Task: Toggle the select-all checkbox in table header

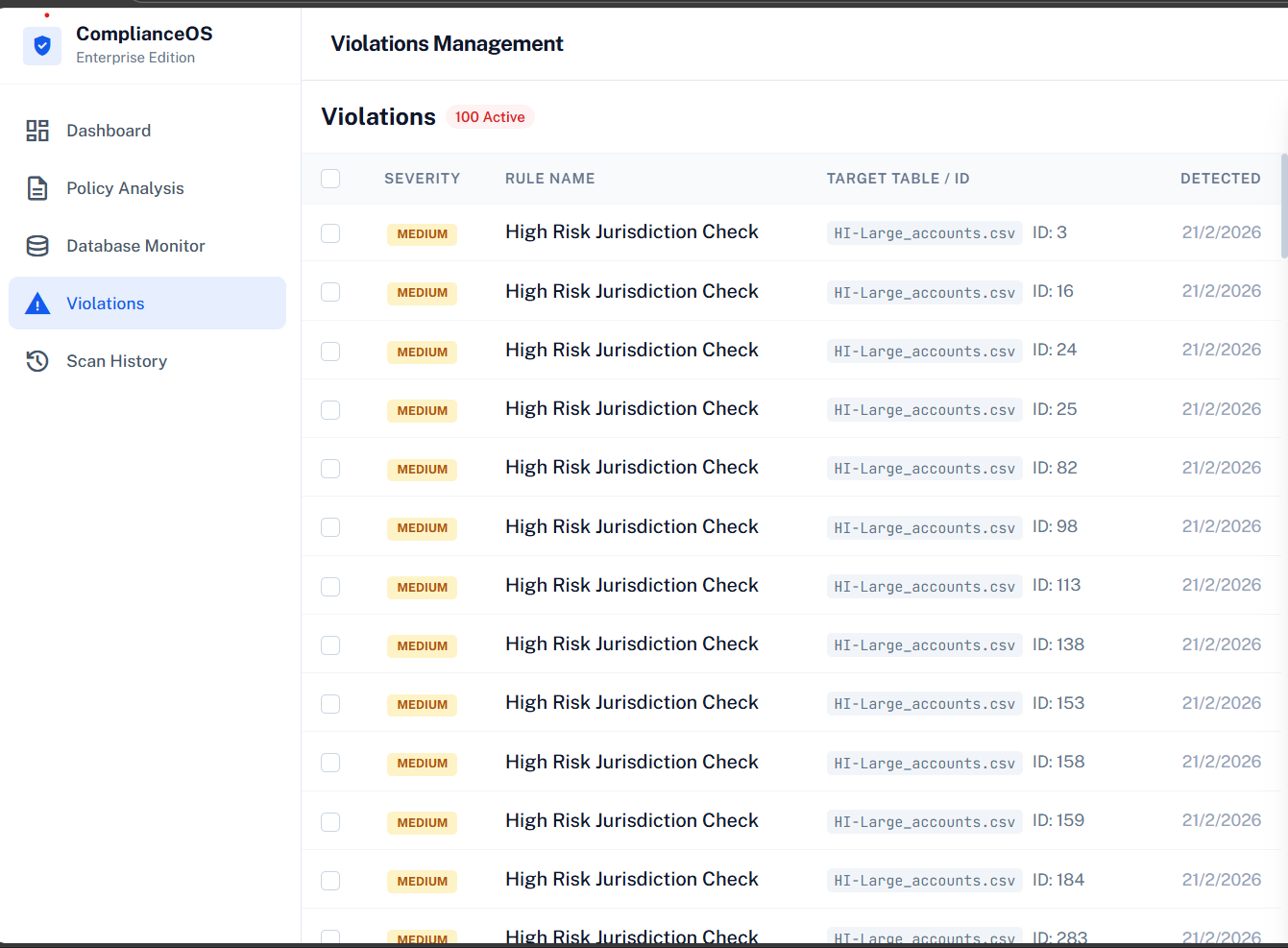Action: 330,179
